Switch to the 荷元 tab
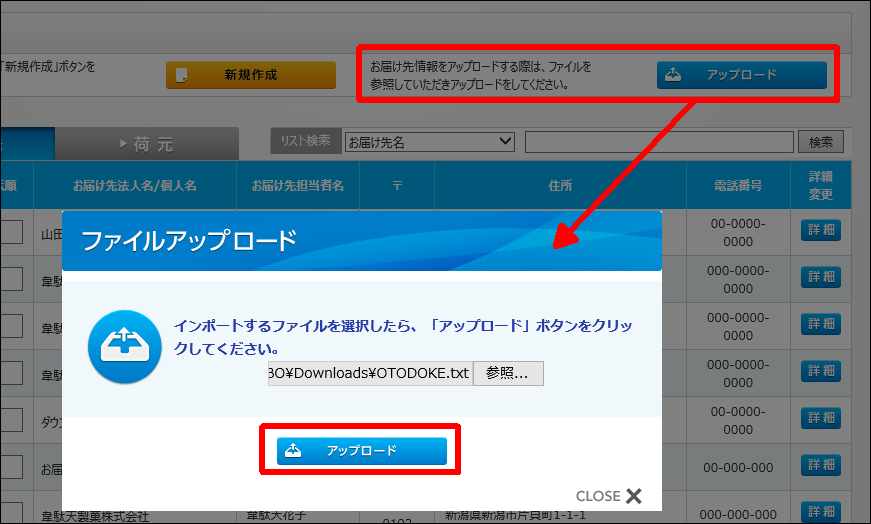The width and height of the screenshot is (871, 524). coord(146,144)
